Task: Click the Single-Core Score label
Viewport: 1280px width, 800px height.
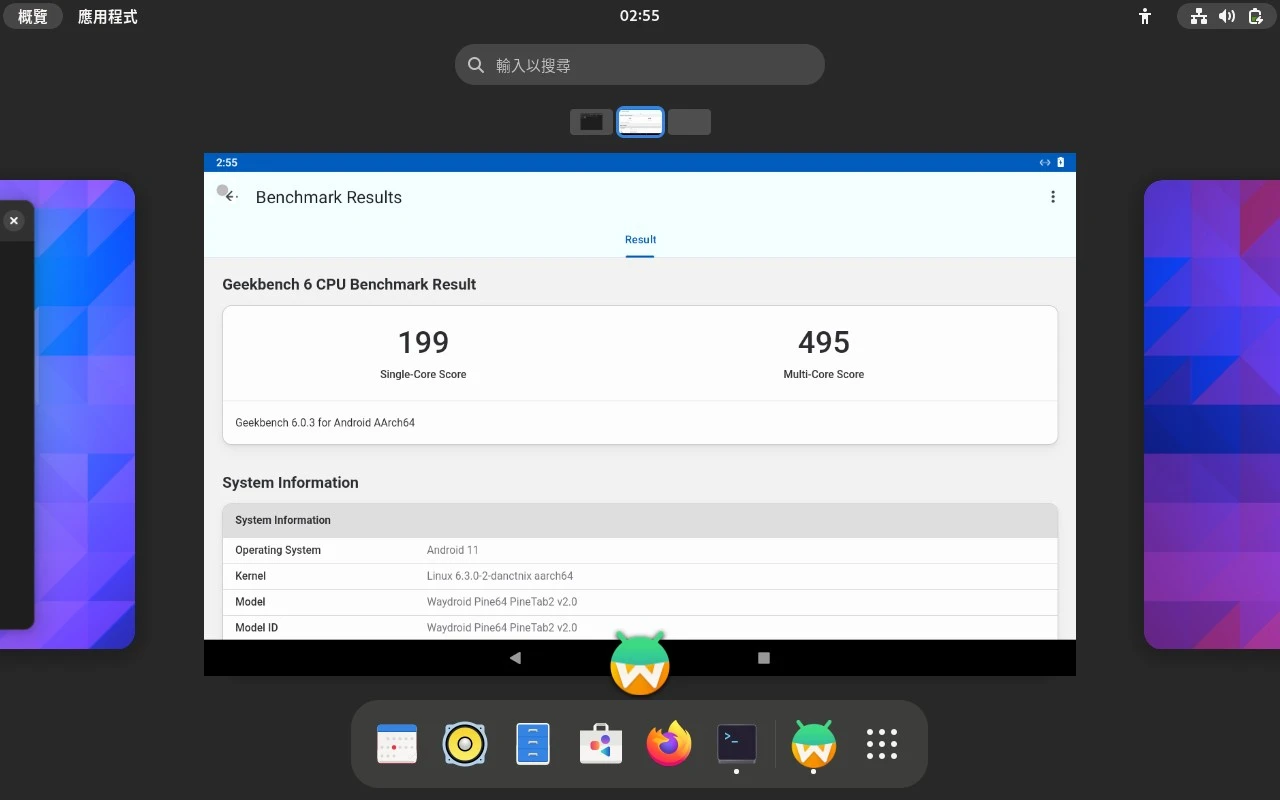Action: [423, 374]
